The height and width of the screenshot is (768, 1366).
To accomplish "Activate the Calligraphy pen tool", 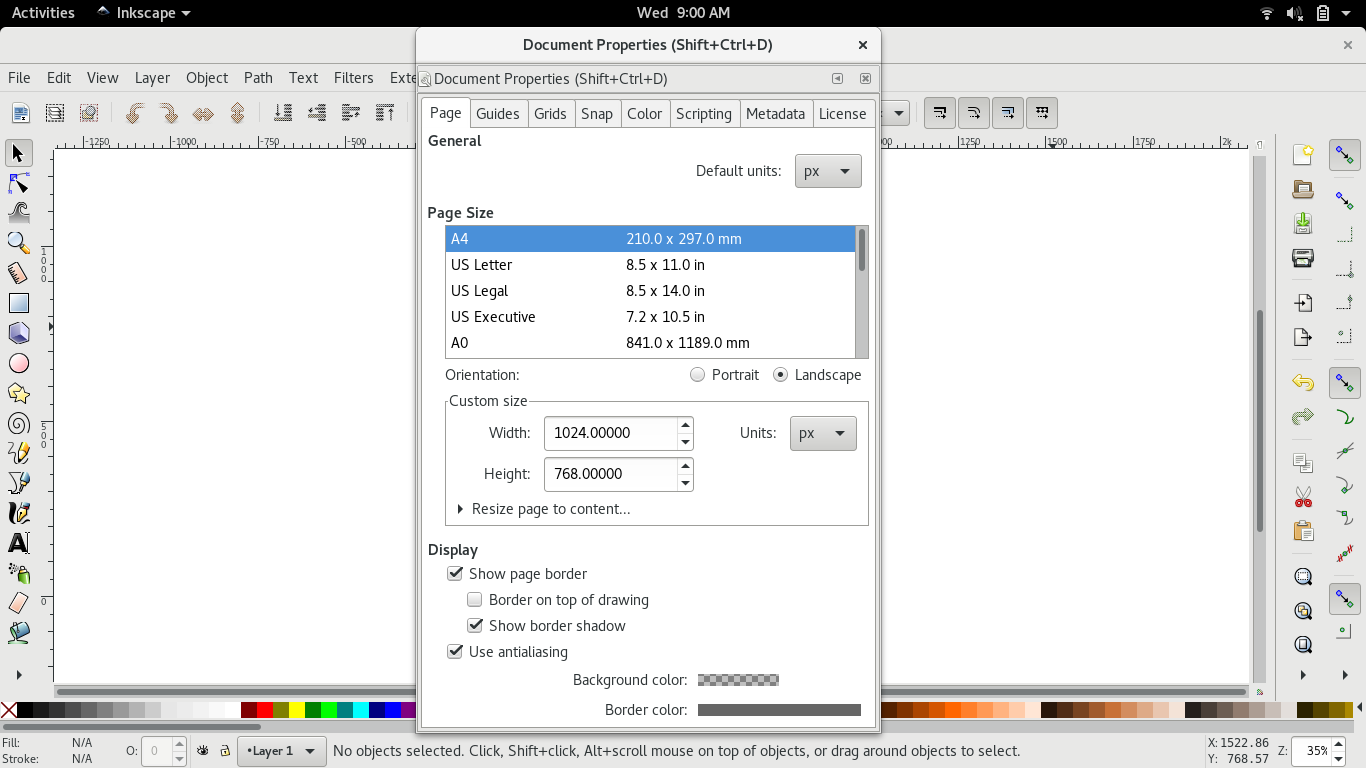I will [x=19, y=513].
